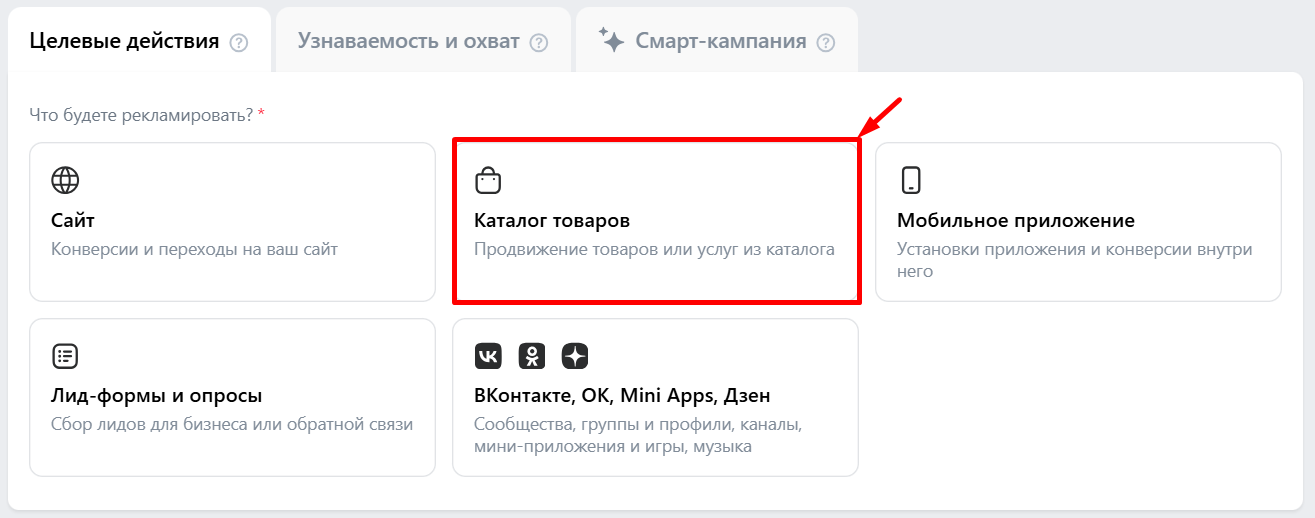Click the list icon for Лид-формы и опросы
The width and height of the screenshot is (1315, 518).
pos(65,356)
